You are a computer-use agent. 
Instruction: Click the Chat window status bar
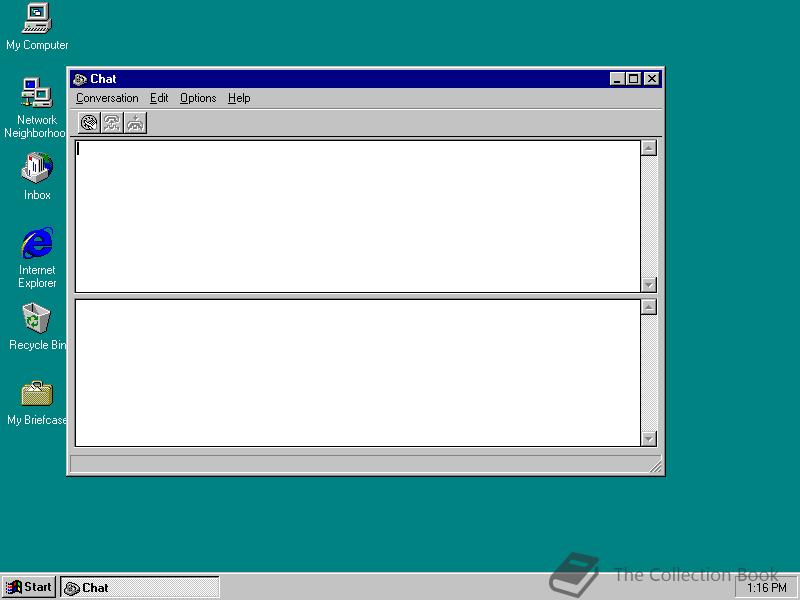coord(365,464)
